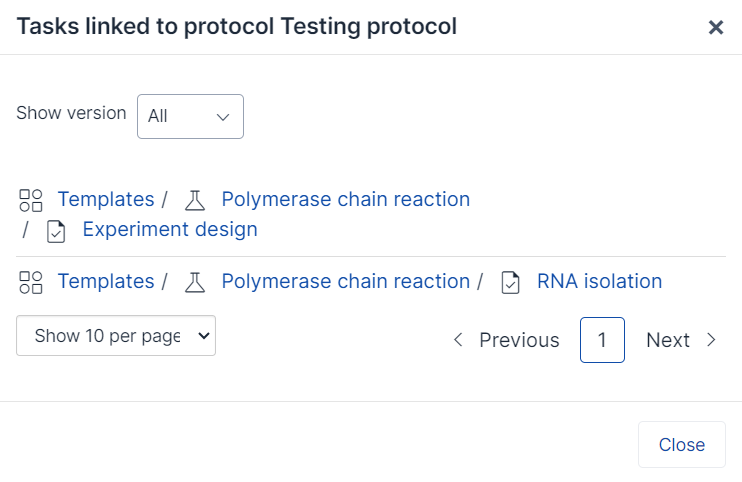Go to the Previous page
742x482 pixels.
pos(506,340)
